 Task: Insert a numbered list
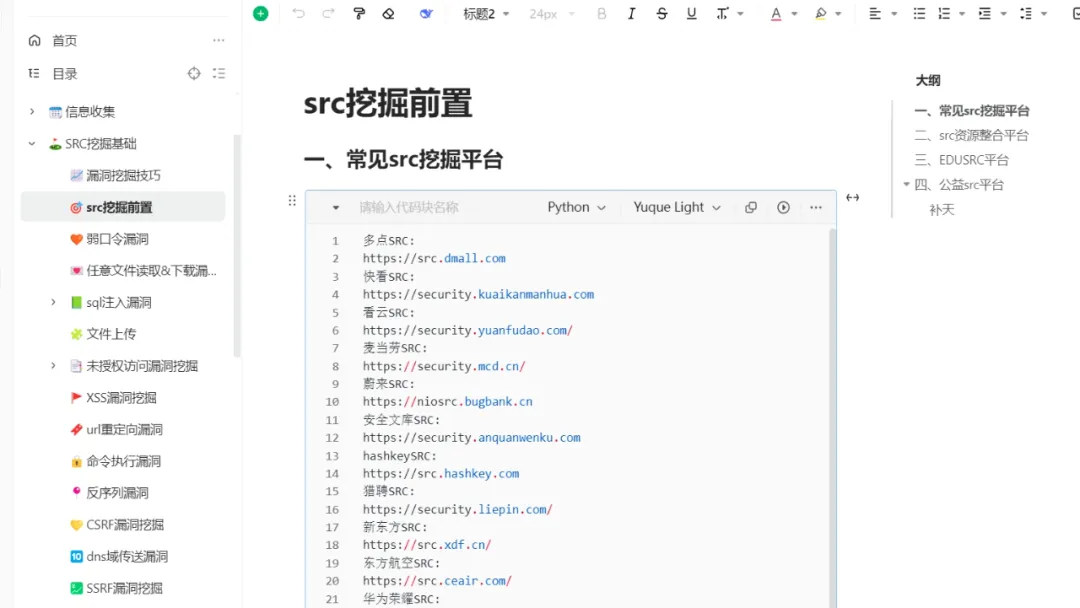(944, 13)
